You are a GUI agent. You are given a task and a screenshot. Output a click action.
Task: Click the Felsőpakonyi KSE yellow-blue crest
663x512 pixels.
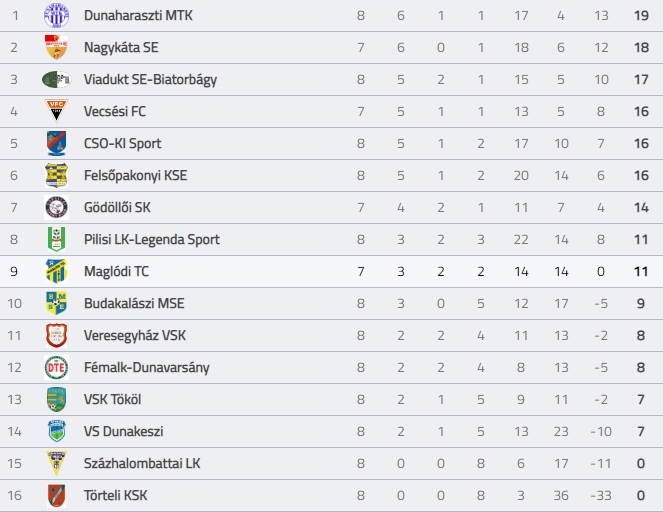point(56,175)
